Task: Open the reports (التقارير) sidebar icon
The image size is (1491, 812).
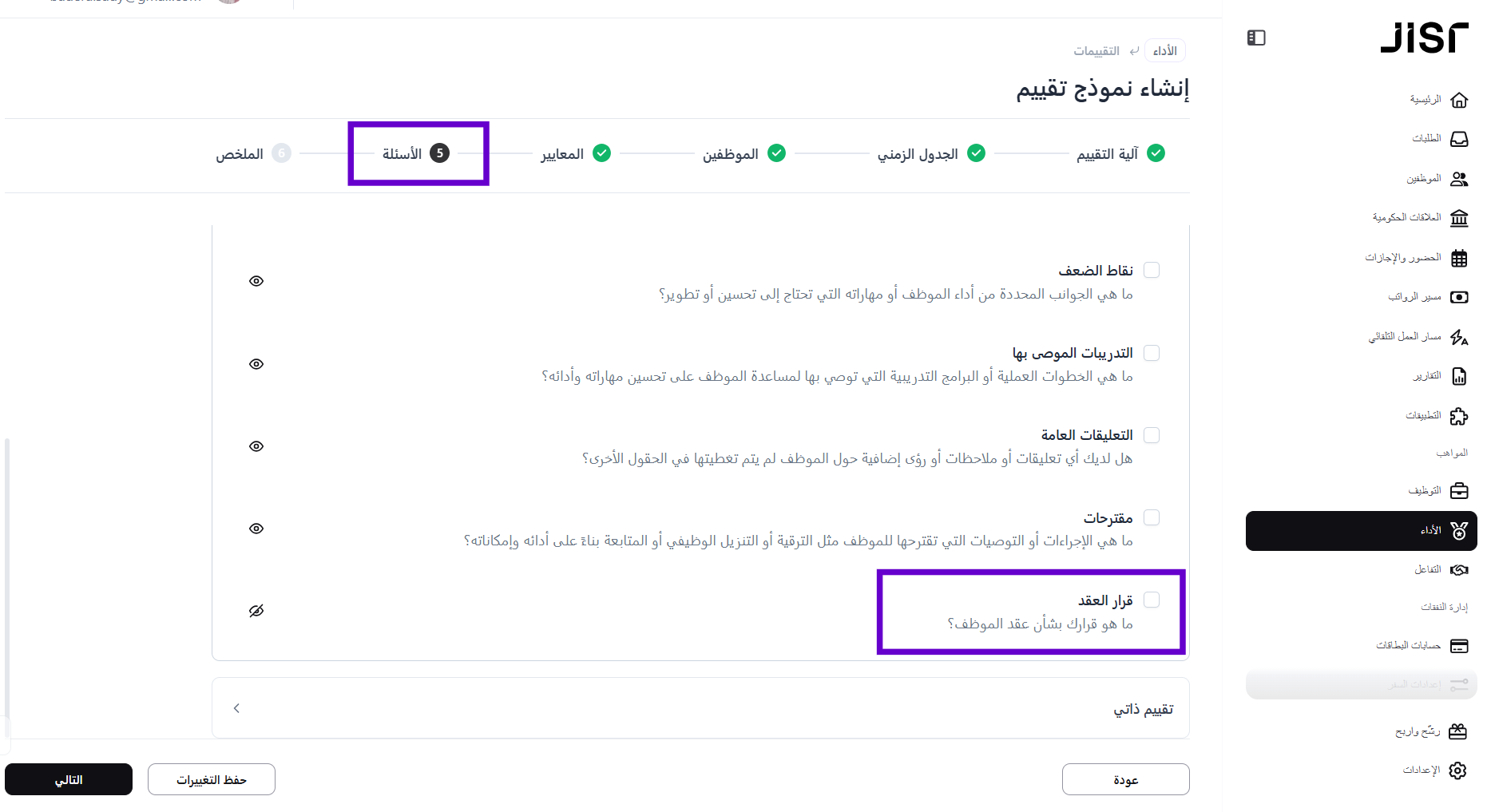Action: [x=1459, y=376]
